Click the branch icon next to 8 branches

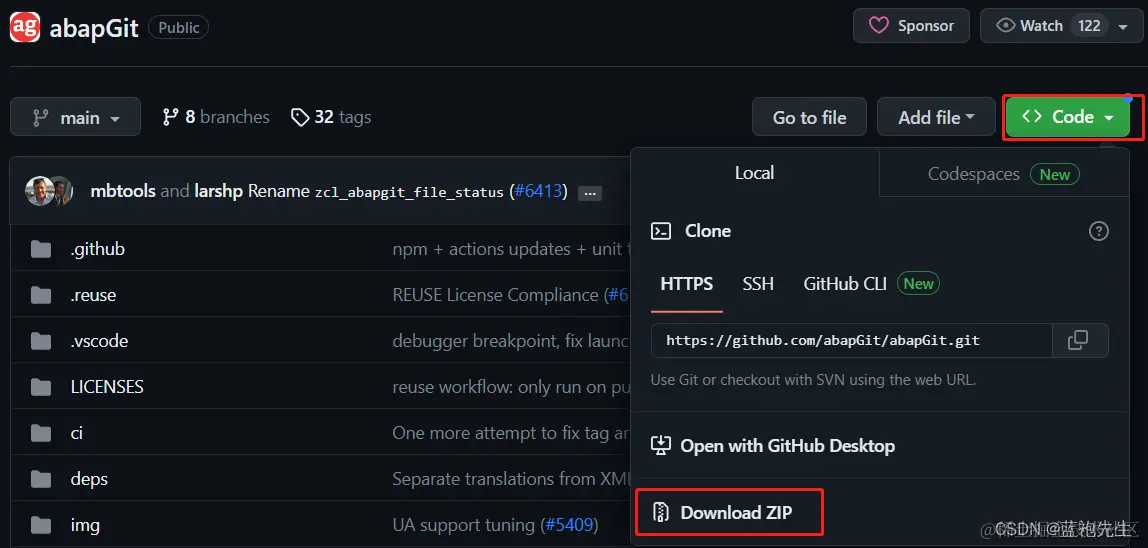coord(171,117)
